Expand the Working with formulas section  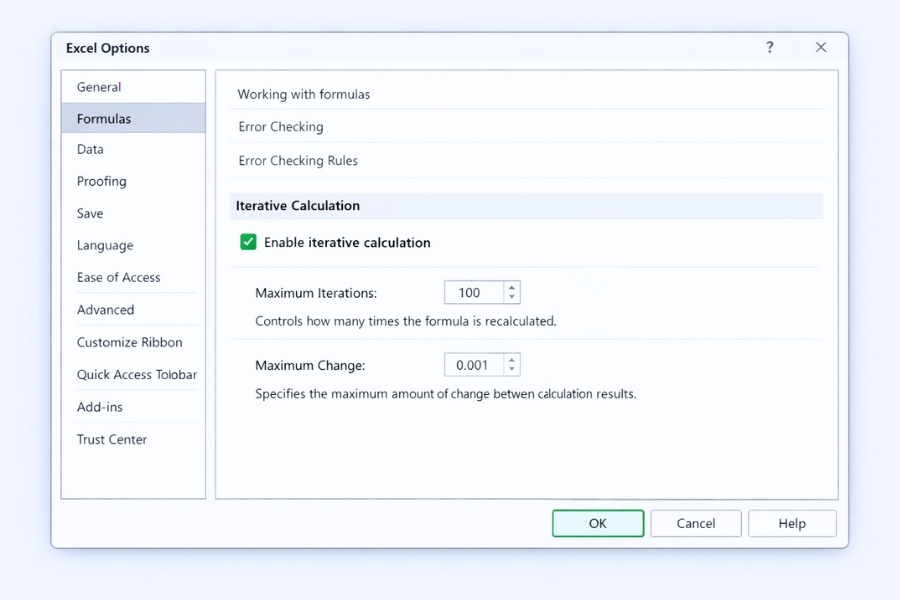(x=304, y=94)
